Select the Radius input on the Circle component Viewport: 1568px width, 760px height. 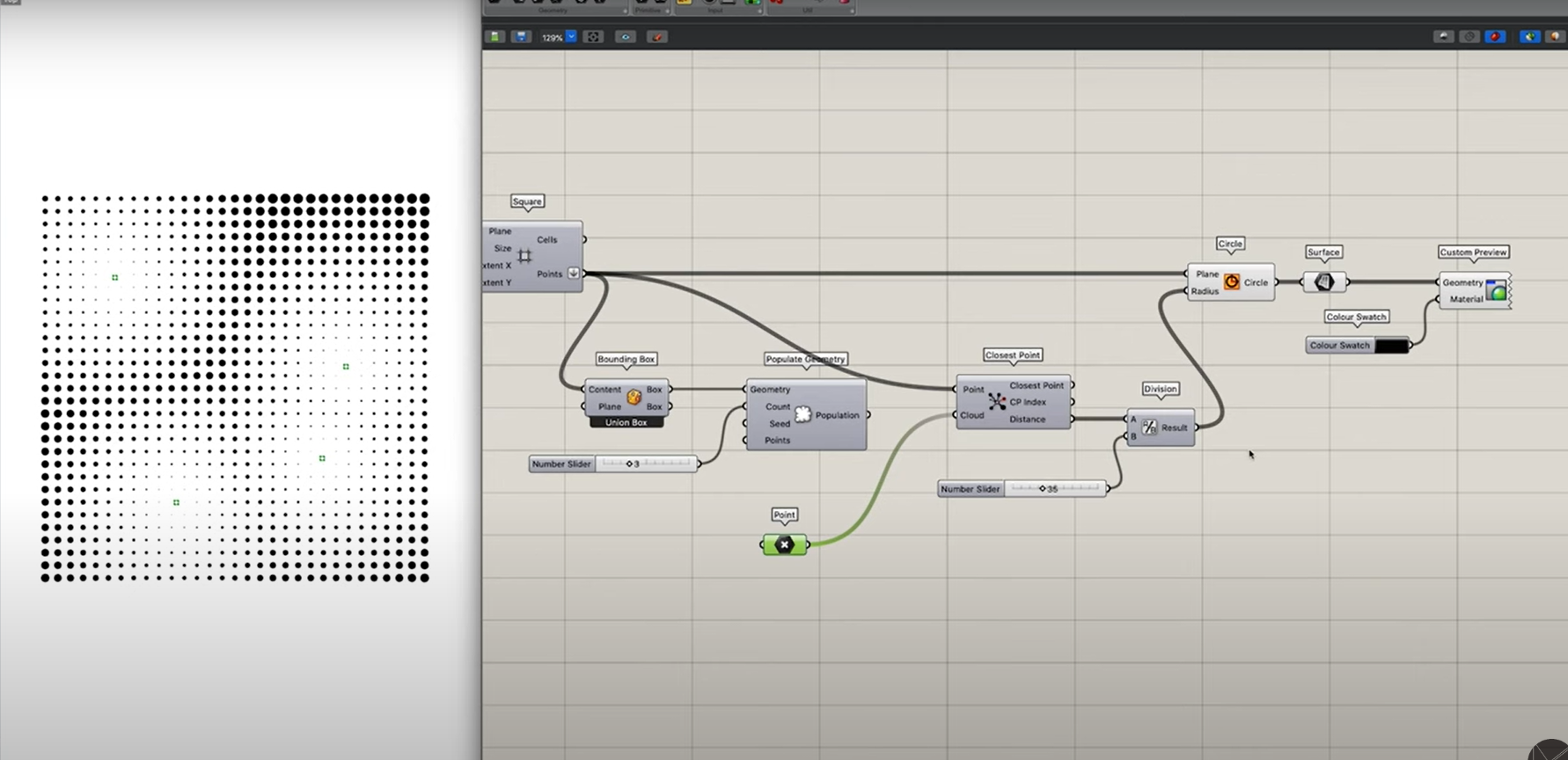tap(1205, 291)
